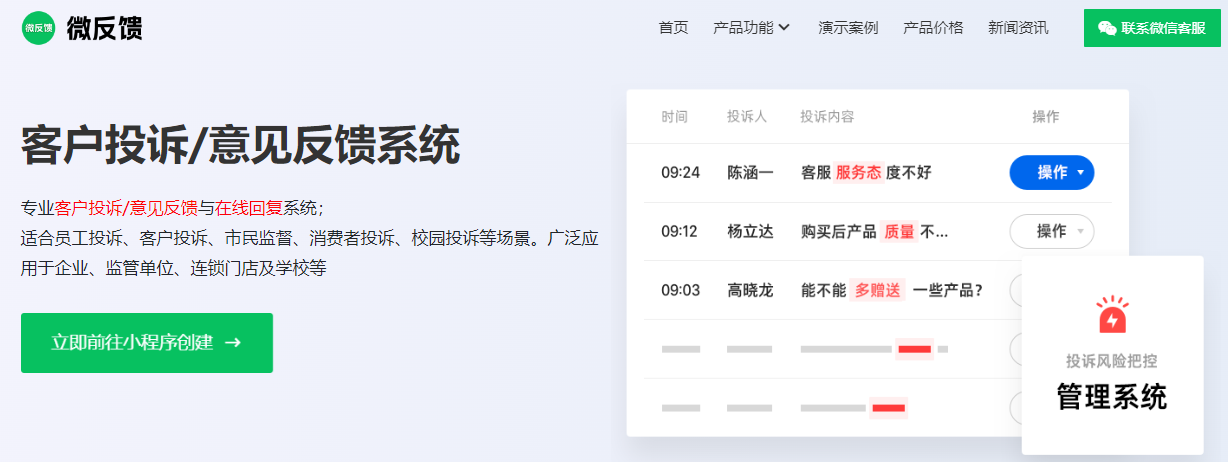Open the 新闻资讯 navigation item
The height and width of the screenshot is (462, 1228).
click(1018, 28)
